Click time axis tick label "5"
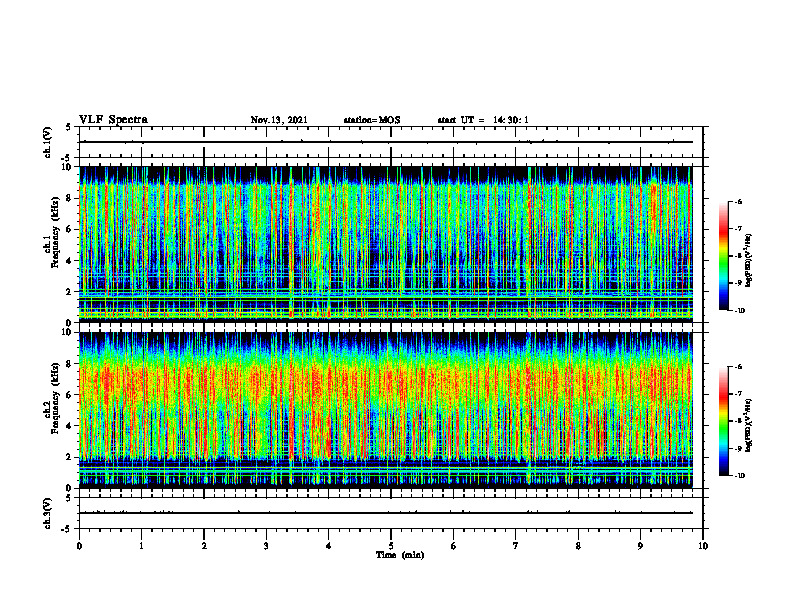The width and height of the screenshot is (792, 612). [391, 546]
